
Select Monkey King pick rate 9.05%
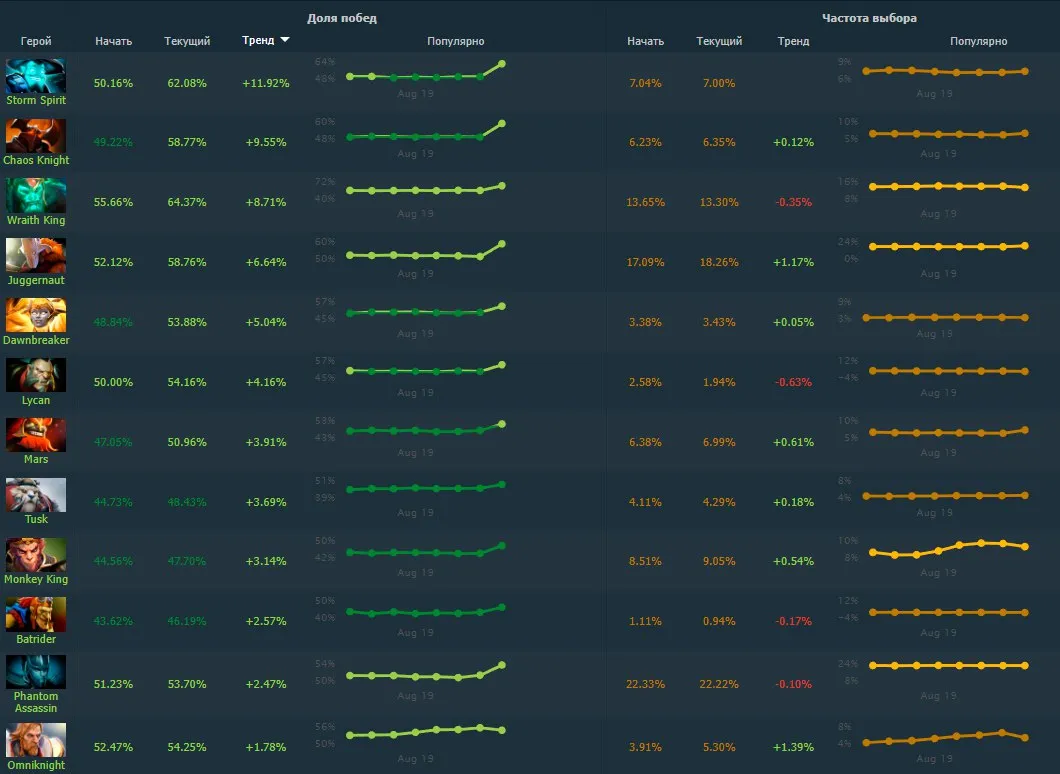click(x=719, y=561)
